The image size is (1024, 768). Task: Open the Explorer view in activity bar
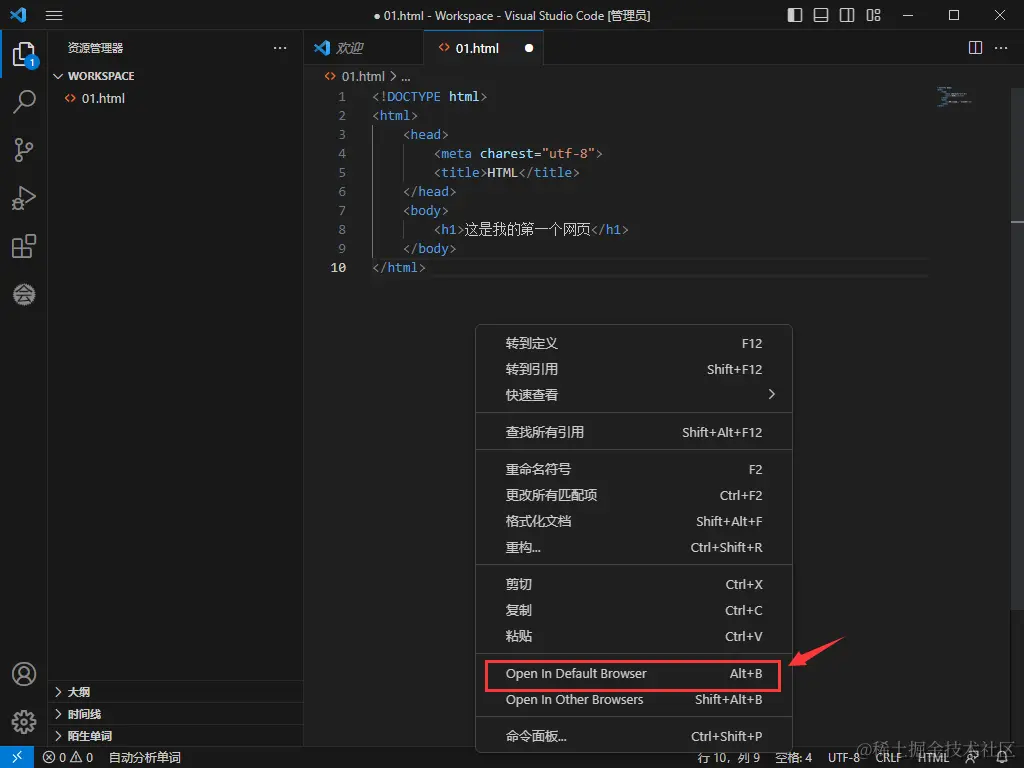(24, 54)
